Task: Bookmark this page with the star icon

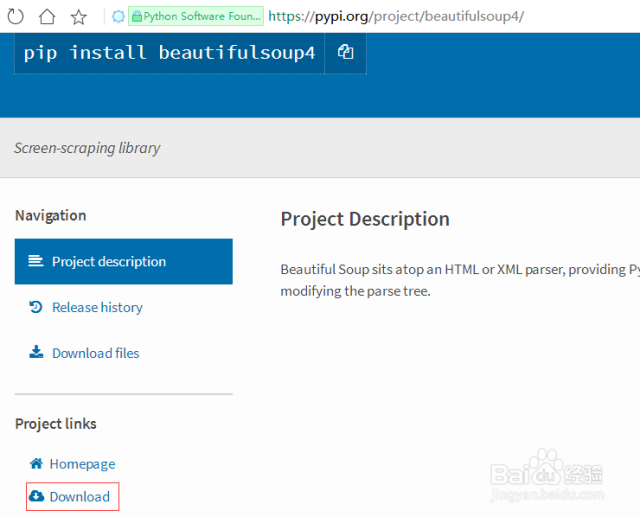Action: (x=79, y=17)
